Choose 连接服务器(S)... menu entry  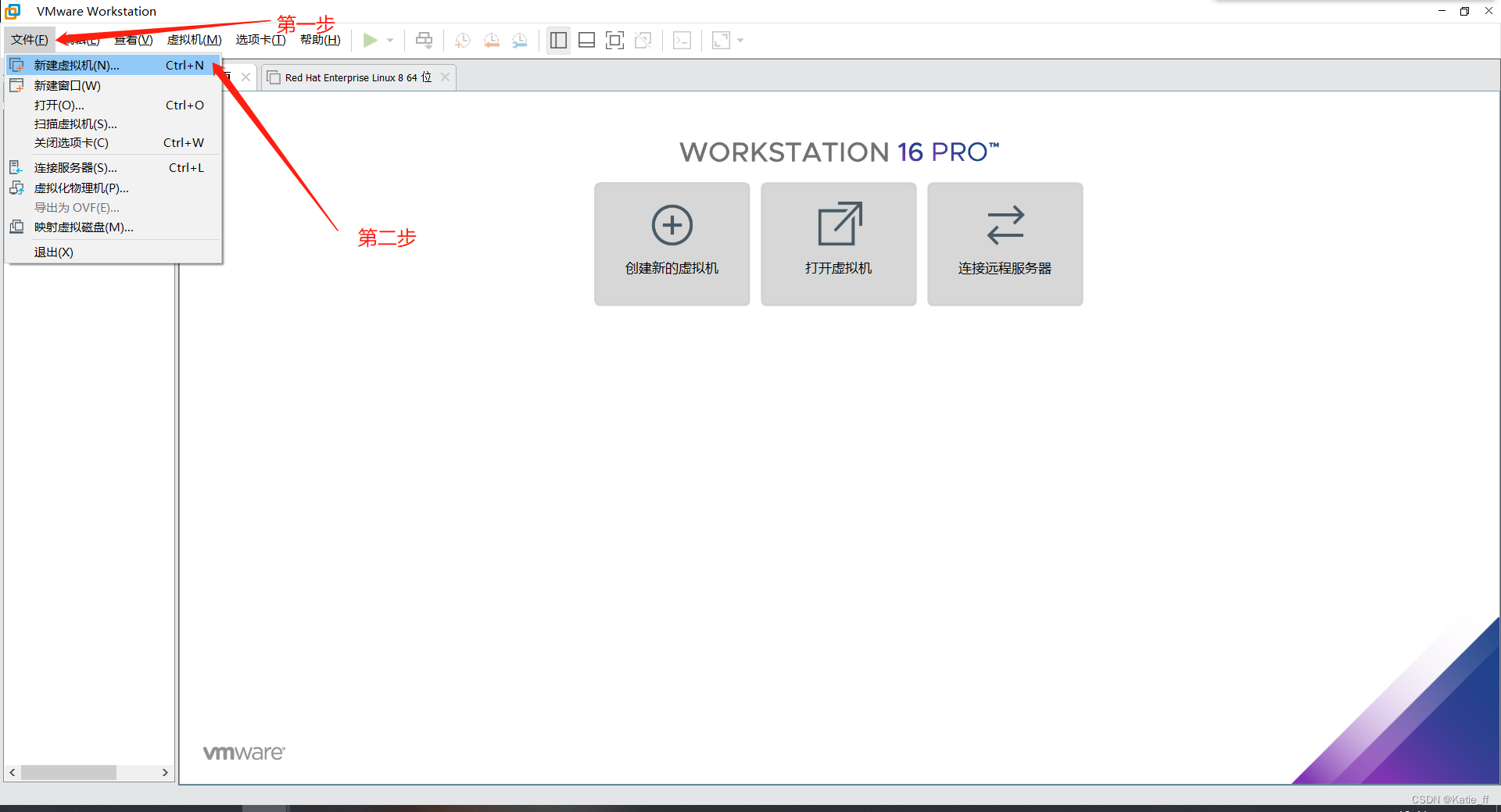coord(113,168)
